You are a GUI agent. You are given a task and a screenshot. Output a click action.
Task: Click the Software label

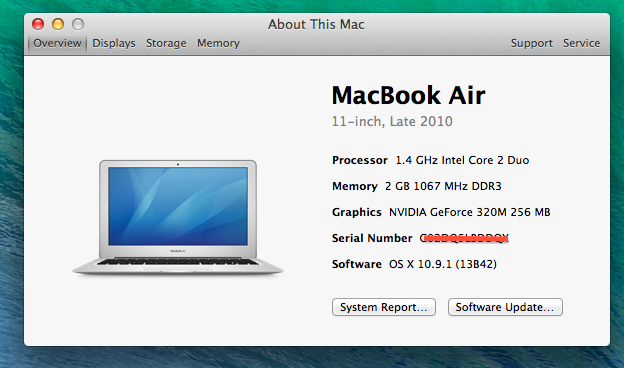[357, 264]
